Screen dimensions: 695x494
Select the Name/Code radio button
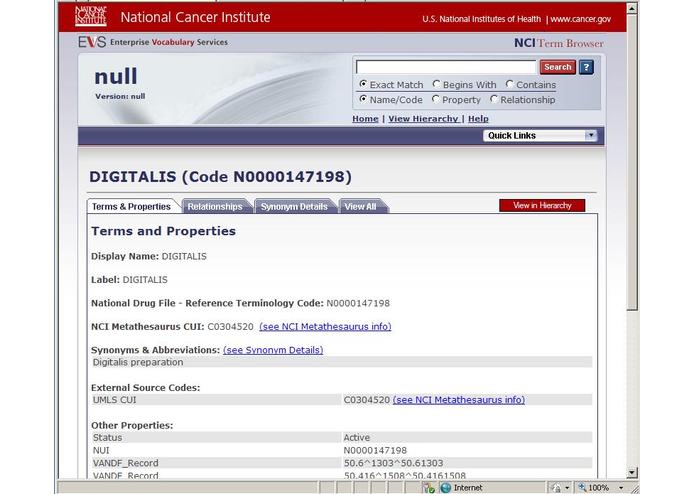click(363, 99)
